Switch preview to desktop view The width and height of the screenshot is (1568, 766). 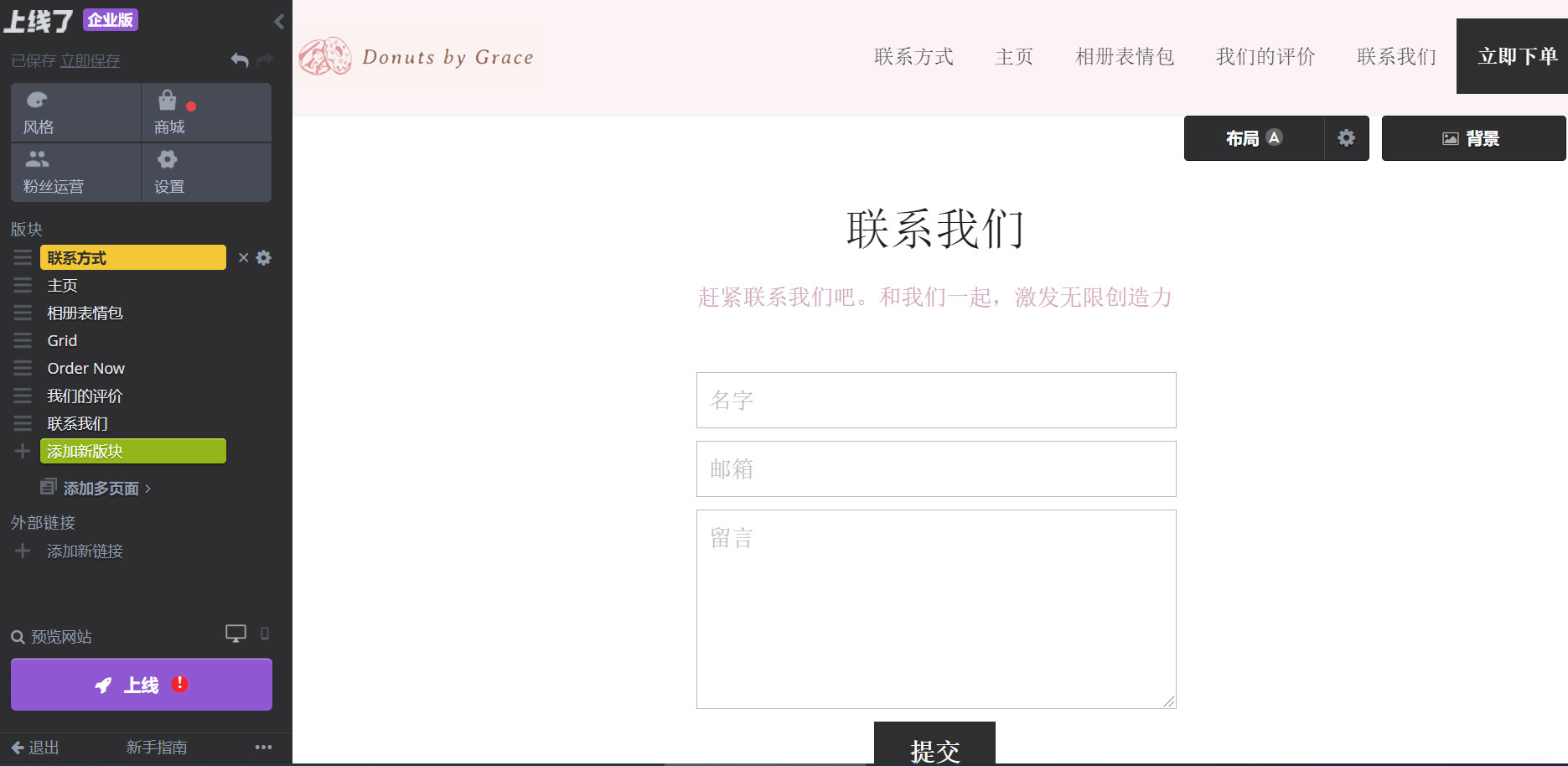[235, 634]
